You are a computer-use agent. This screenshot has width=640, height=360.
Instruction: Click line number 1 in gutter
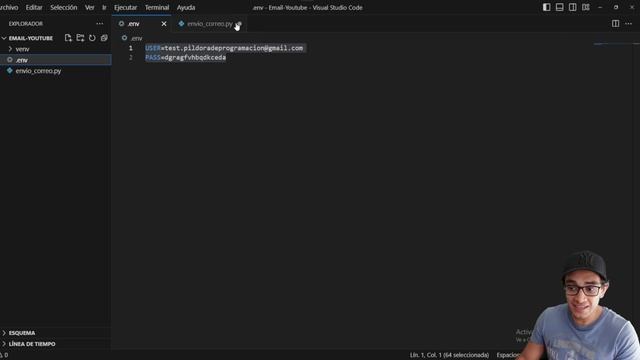(131, 48)
